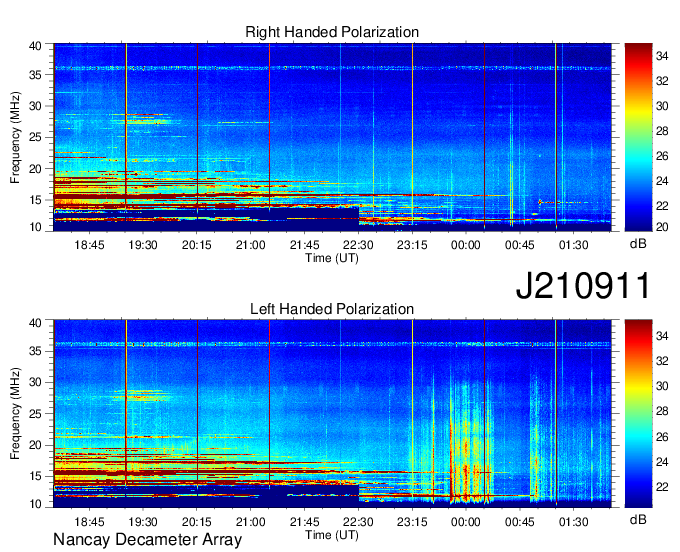Click the 30 dB tick on the Left Handed colorbar

pyautogui.click(x=662, y=386)
